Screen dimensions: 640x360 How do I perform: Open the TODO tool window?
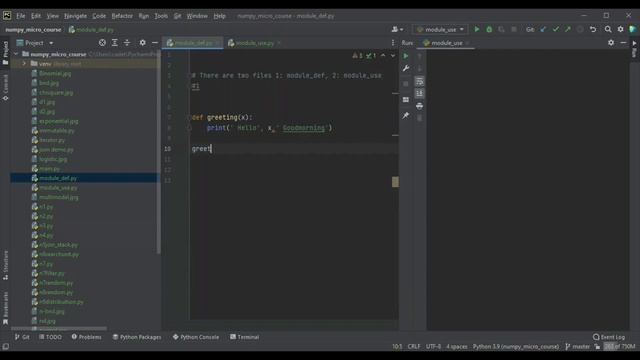click(50, 337)
